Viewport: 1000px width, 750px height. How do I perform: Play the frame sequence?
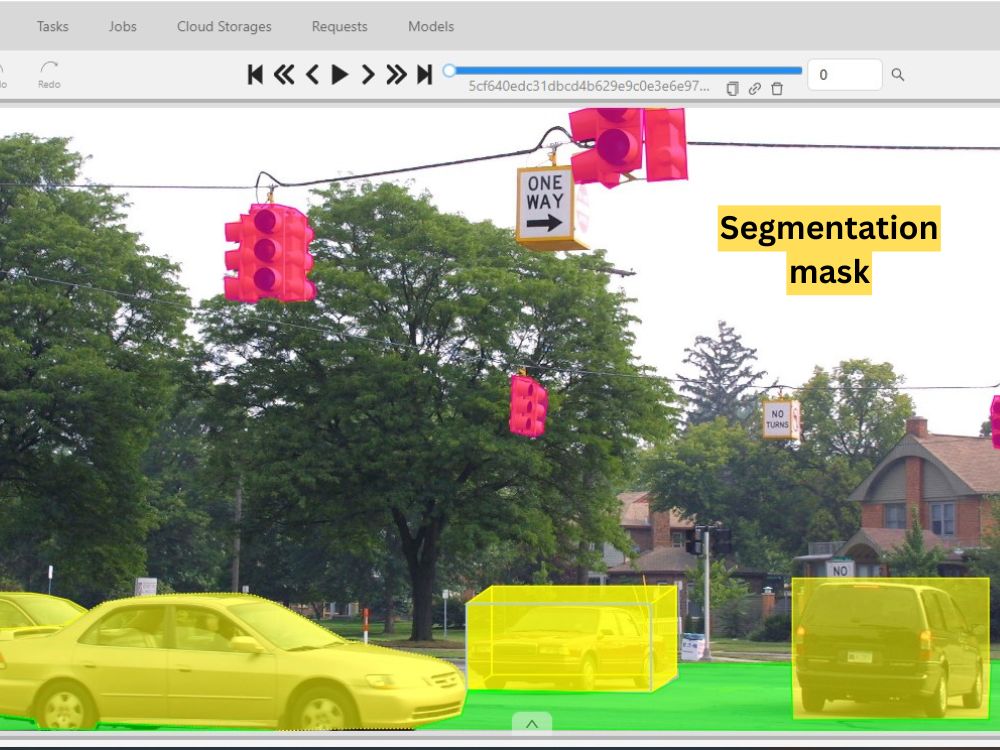coord(339,75)
